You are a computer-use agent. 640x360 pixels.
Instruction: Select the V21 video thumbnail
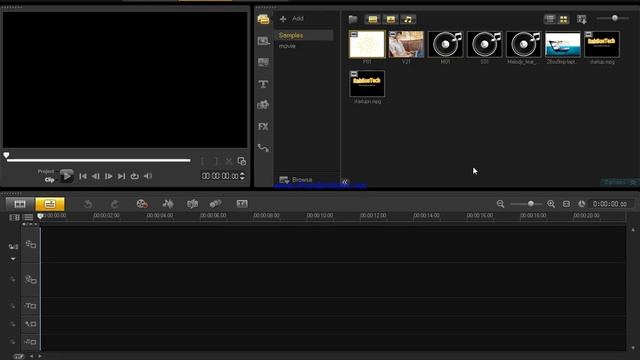pos(406,44)
